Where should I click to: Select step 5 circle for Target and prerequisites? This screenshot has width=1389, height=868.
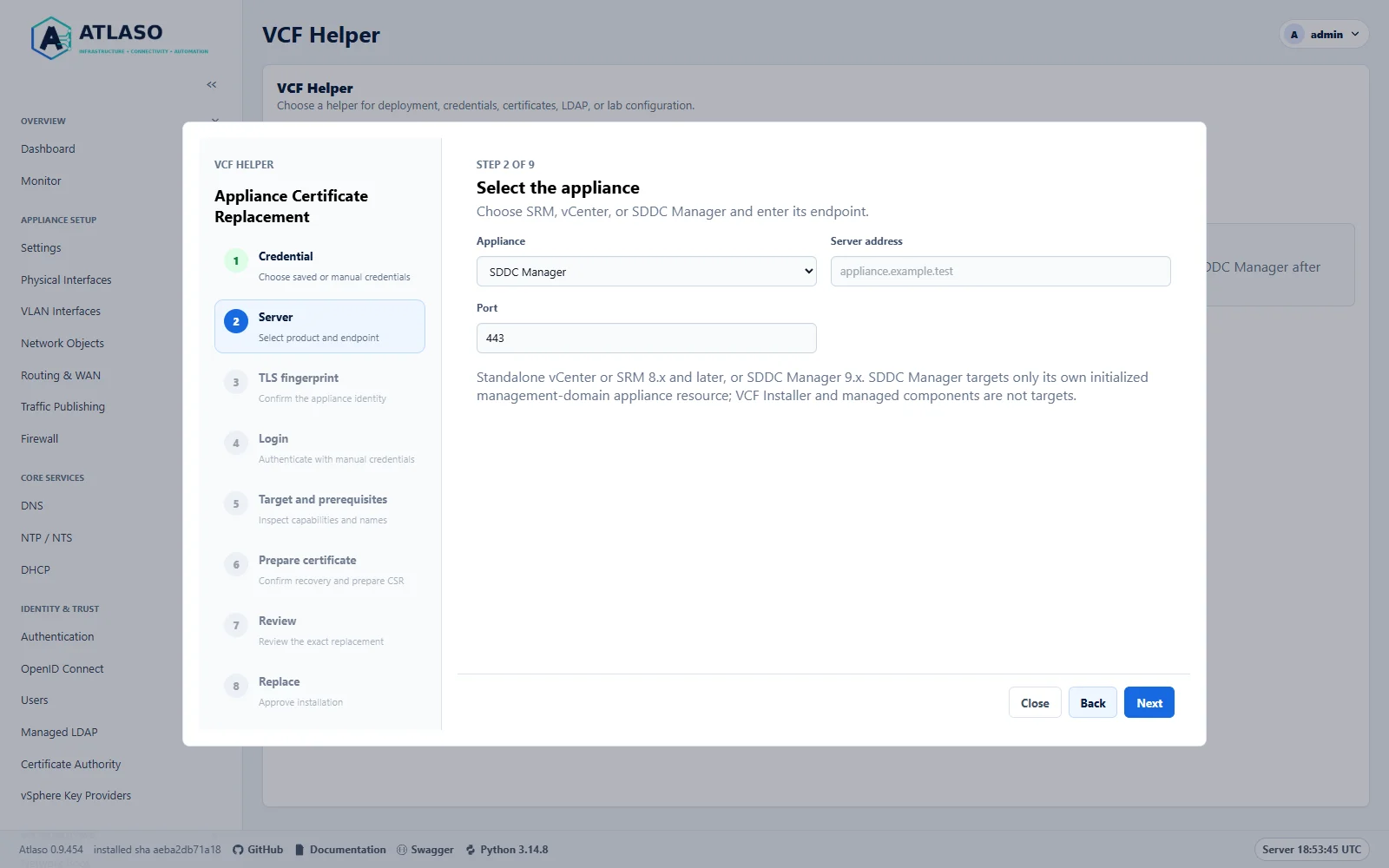click(x=236, y=503)
